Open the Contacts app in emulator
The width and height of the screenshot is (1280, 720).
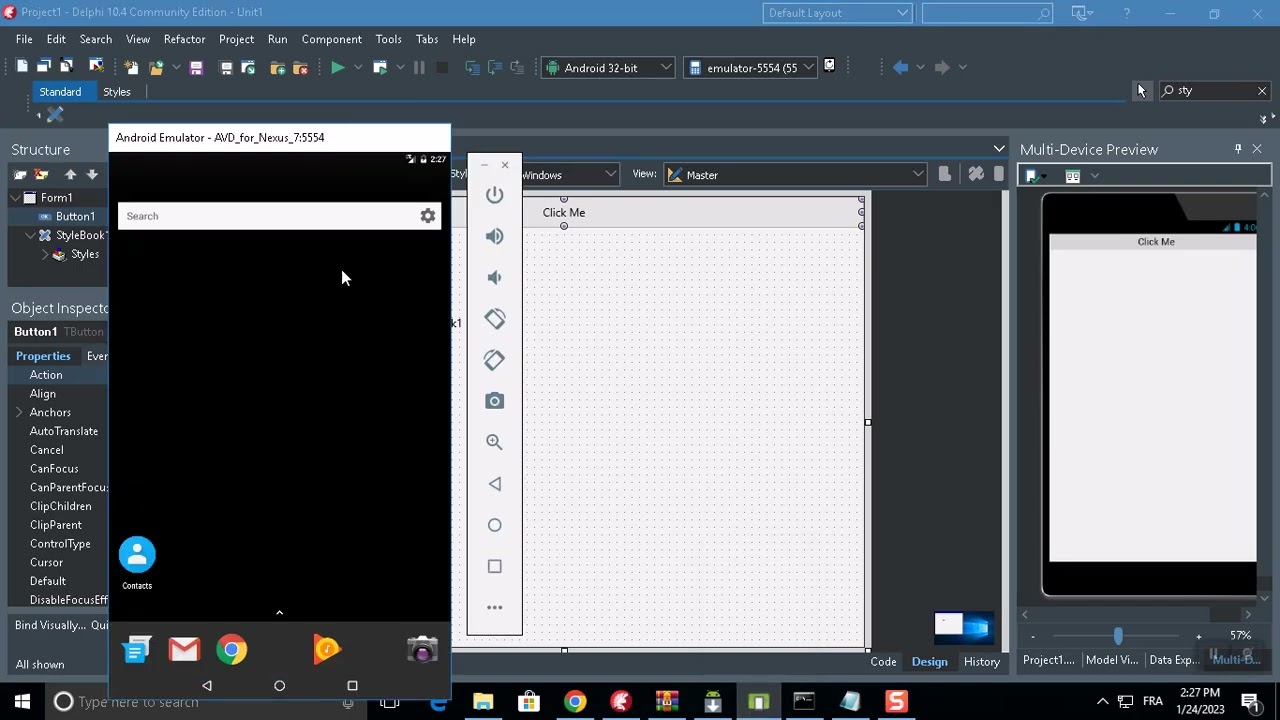[137, 562]
